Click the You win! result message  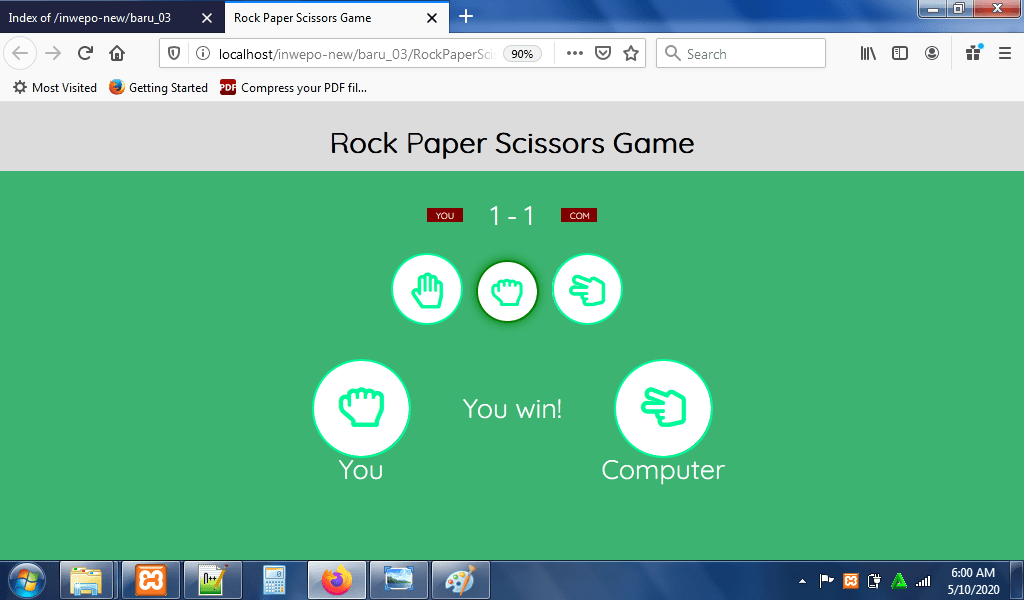[x=512, y=409]
